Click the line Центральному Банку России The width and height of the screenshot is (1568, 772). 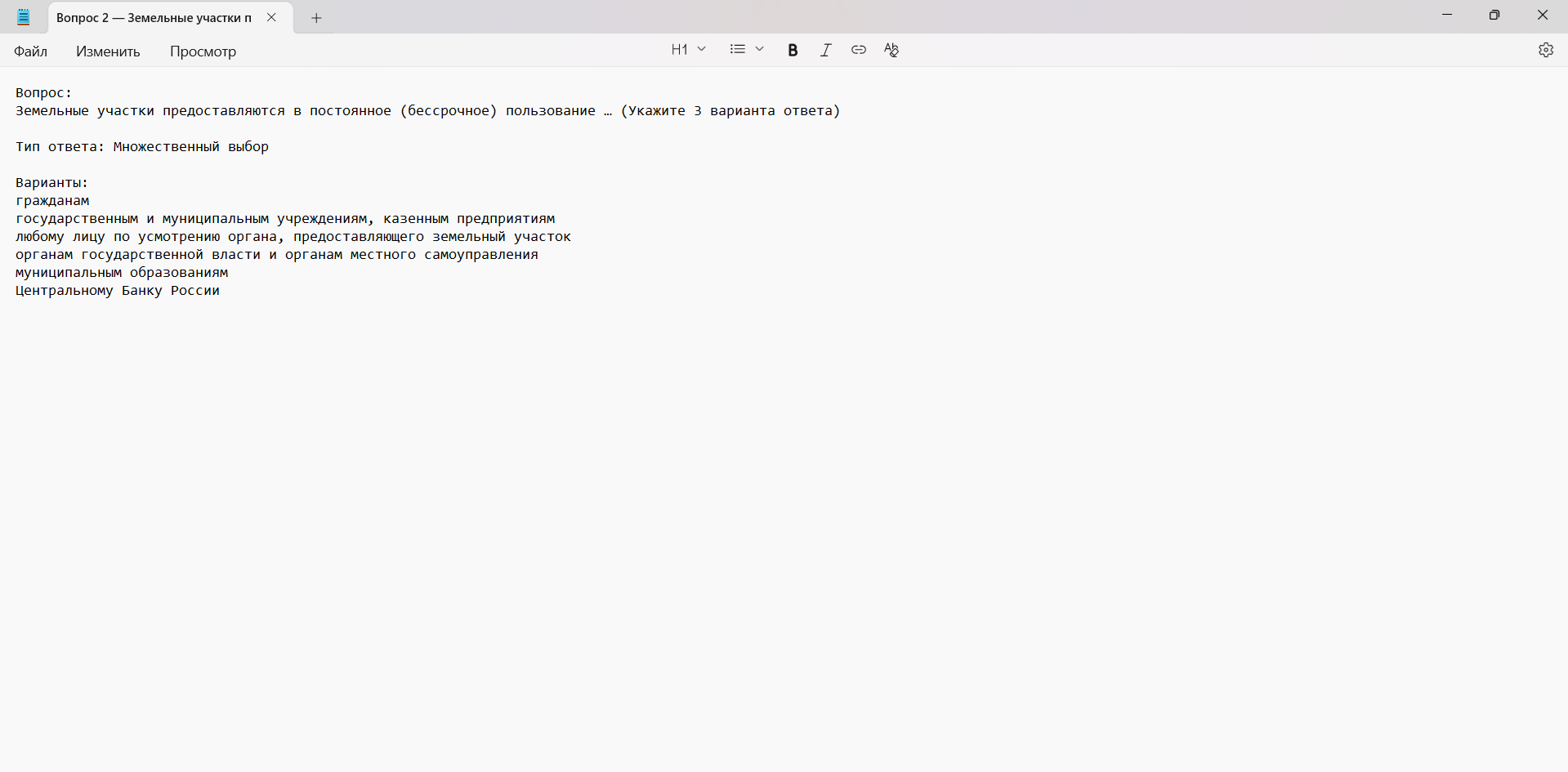(117, 290)
